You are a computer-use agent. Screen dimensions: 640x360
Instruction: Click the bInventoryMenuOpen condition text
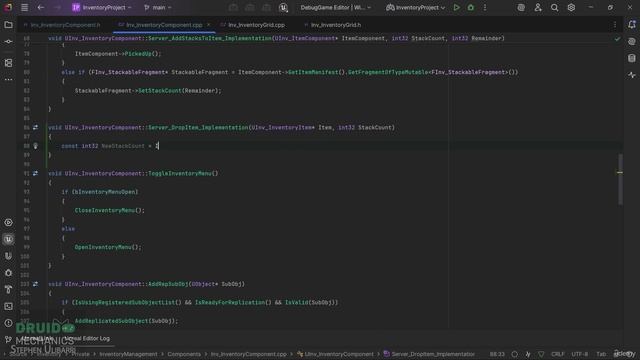coord(105,192)
